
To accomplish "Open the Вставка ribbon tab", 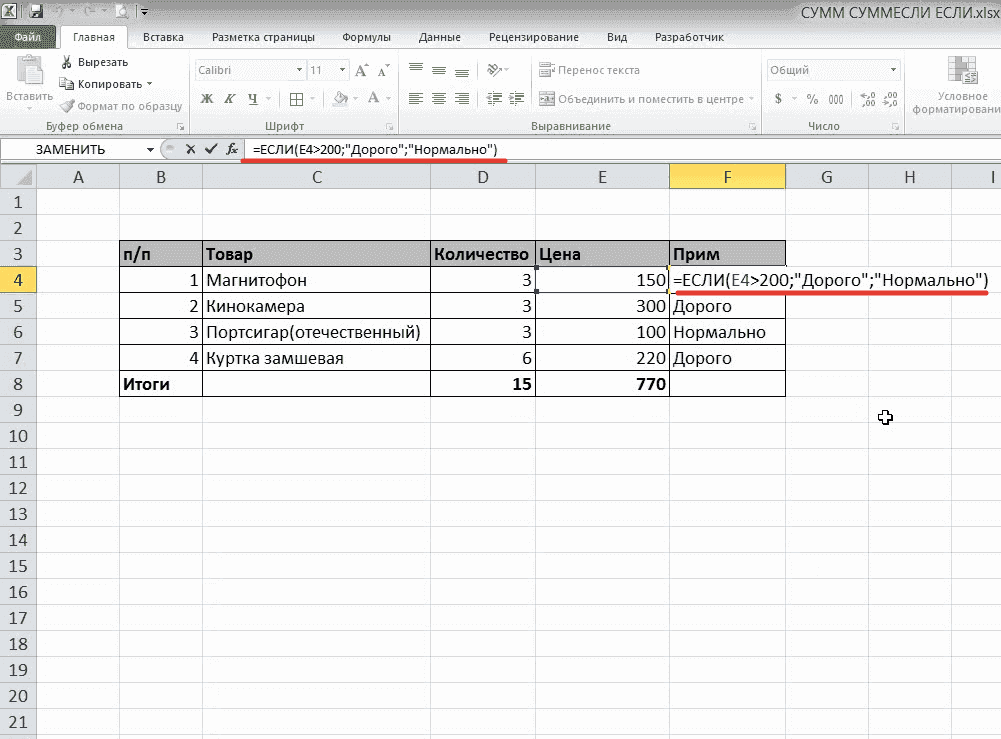I will [x=163, y=37].
